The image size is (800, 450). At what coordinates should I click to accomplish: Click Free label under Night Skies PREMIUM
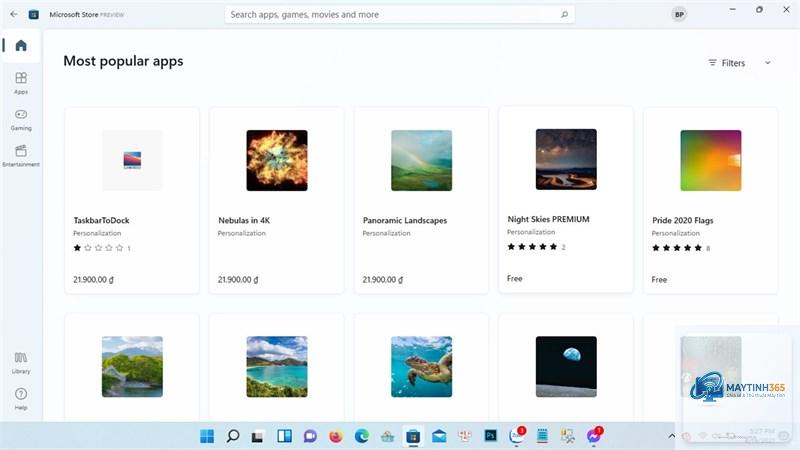coord(515,279)
